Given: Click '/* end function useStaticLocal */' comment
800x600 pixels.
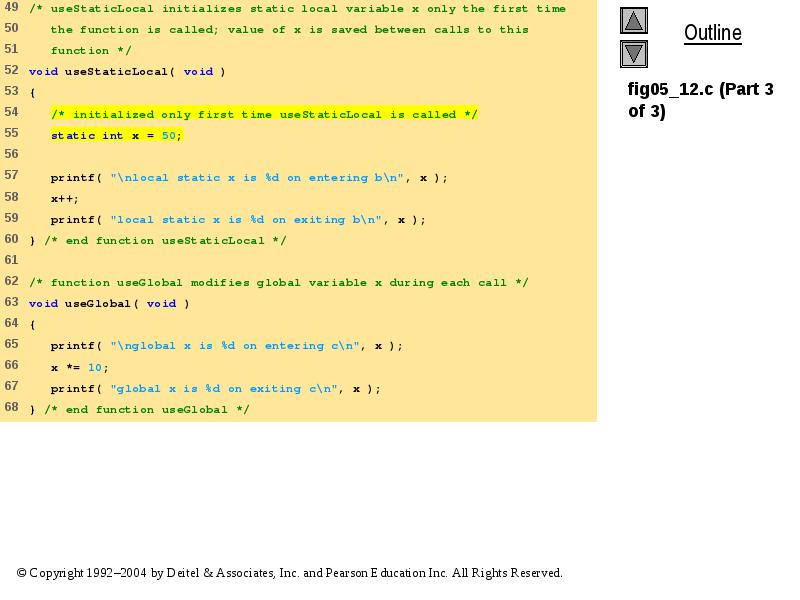Looking at the screenshot, I should [x=165, y=240].
